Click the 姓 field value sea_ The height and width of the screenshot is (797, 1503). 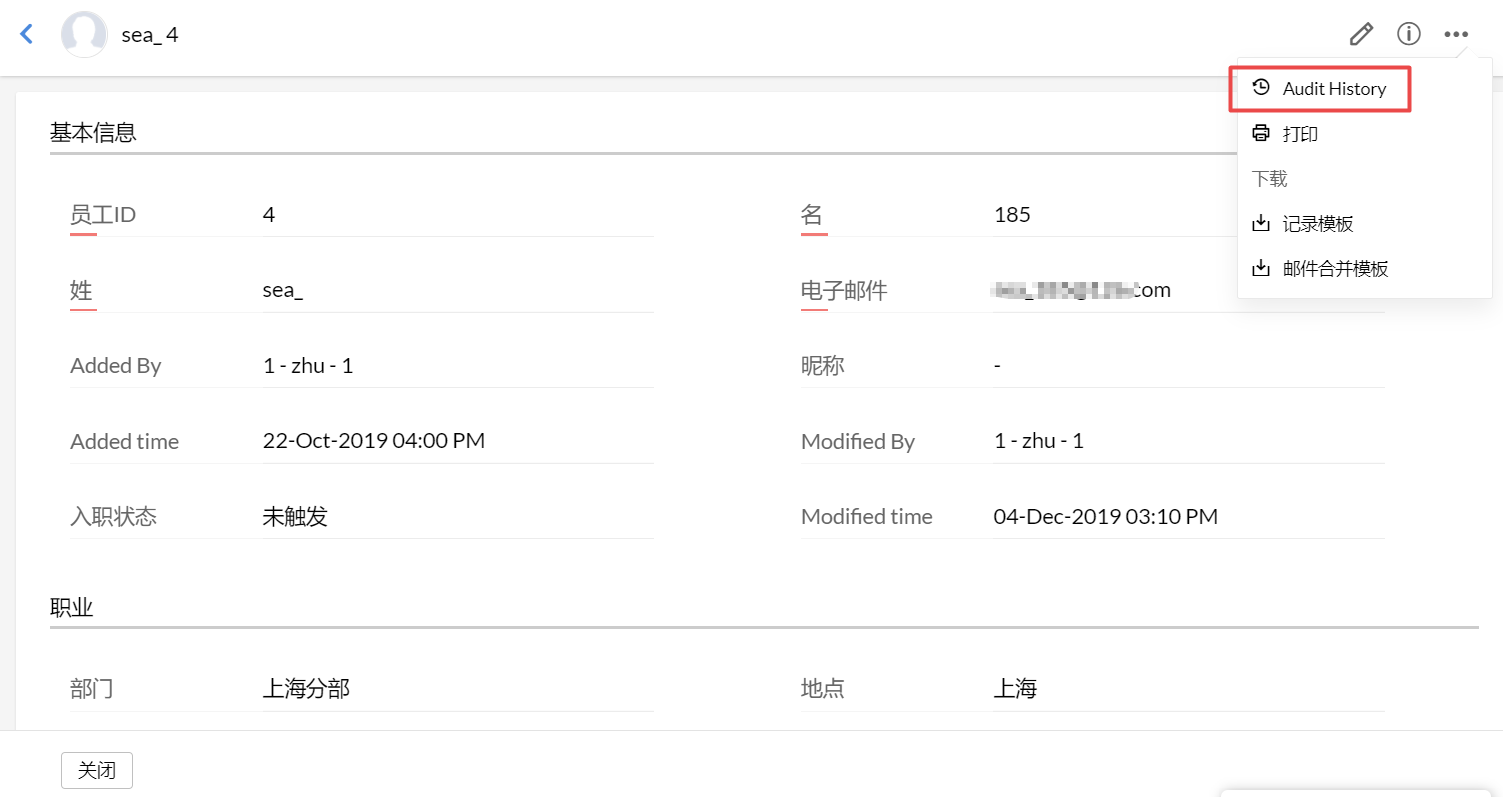tap(283, 290)
